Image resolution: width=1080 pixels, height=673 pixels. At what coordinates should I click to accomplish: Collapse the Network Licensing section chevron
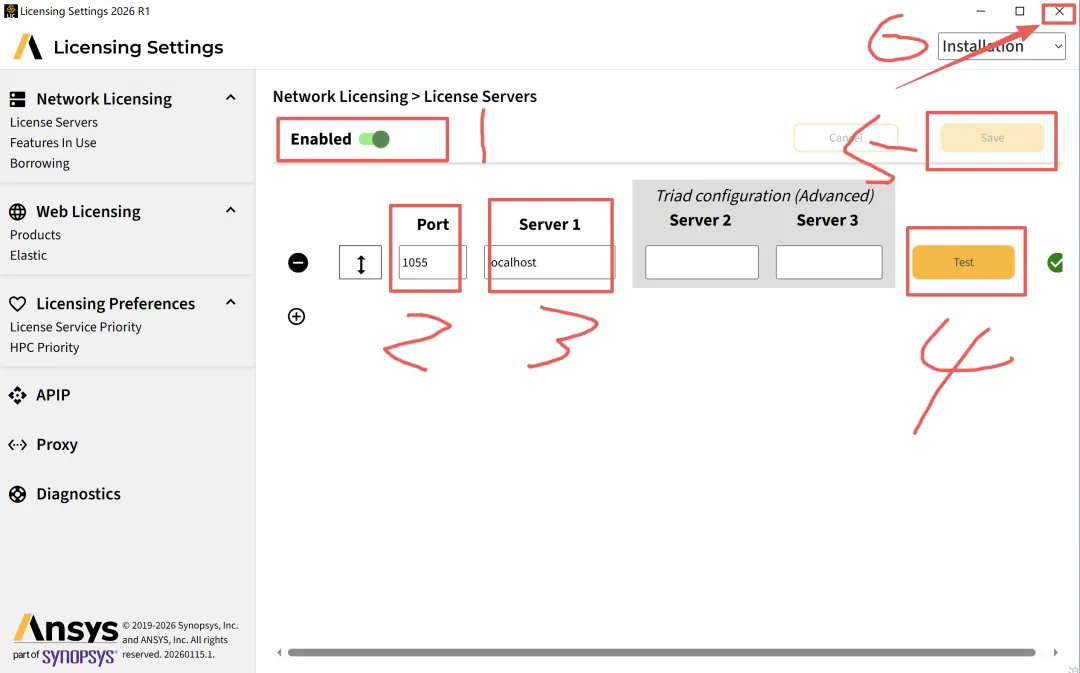[x=231, y=98]
